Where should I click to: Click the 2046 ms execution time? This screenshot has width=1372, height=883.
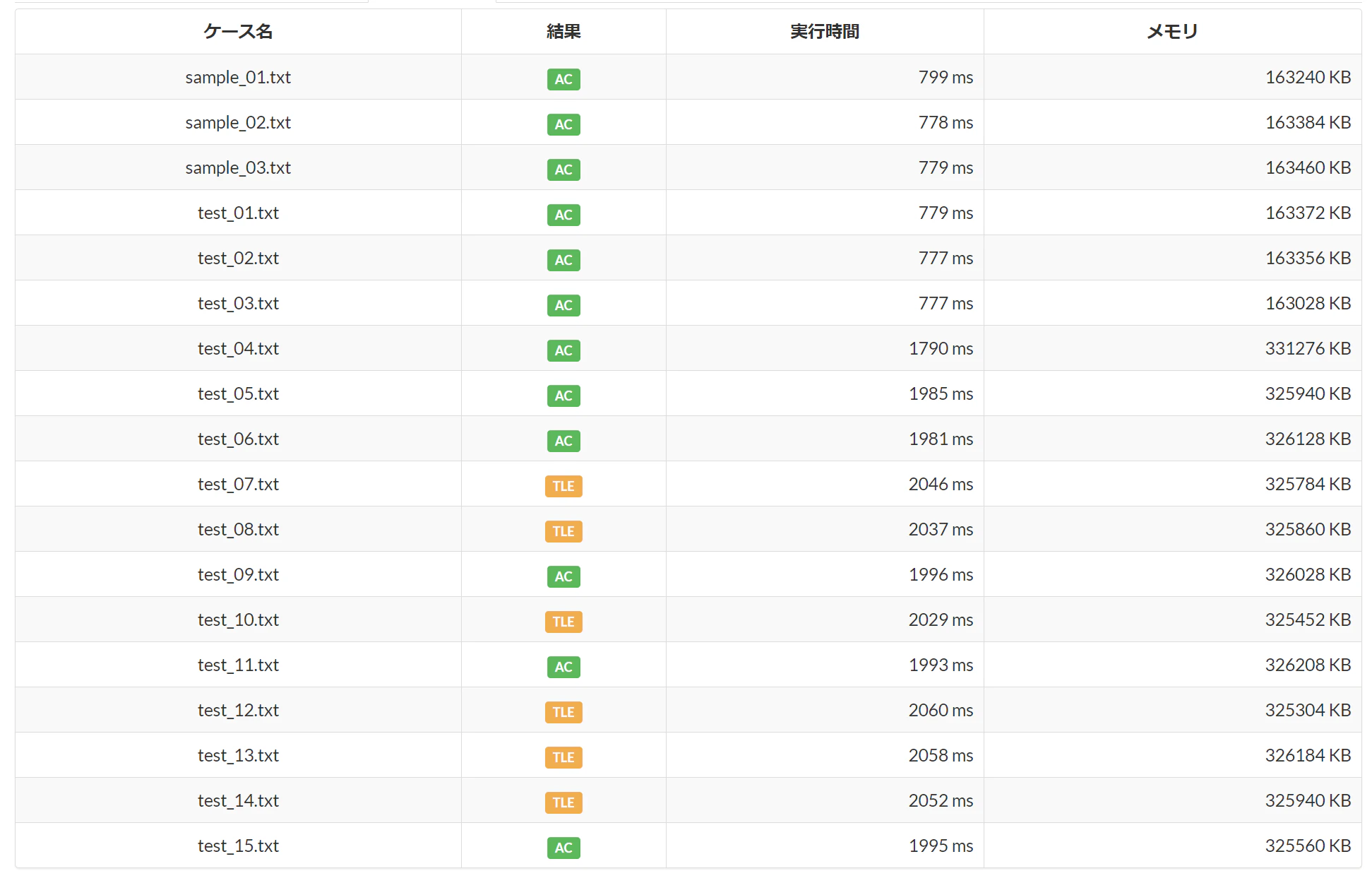tap(941, 485)
